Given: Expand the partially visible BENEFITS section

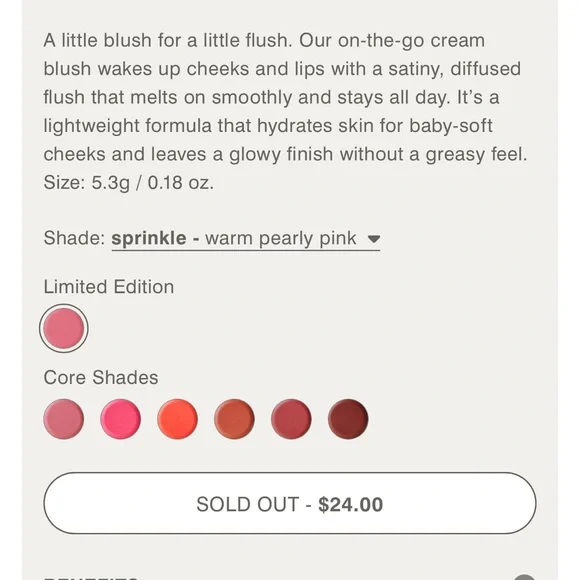Looking at the screenshot, I should [x=290, y=577].
